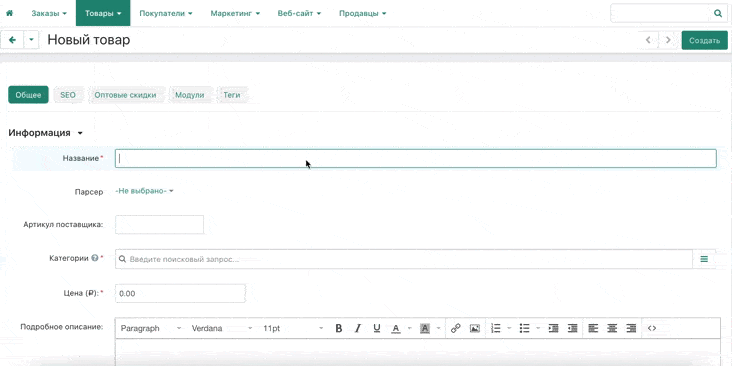Click the Артикул поставщика input field

(x=159, y=225)
